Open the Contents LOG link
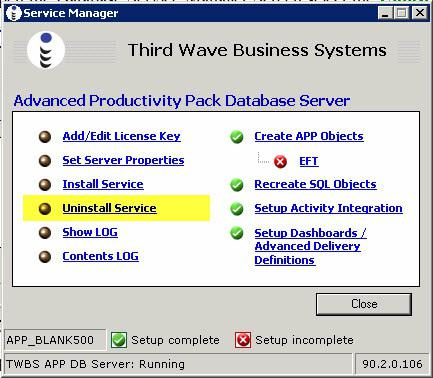 coord(101,256)
